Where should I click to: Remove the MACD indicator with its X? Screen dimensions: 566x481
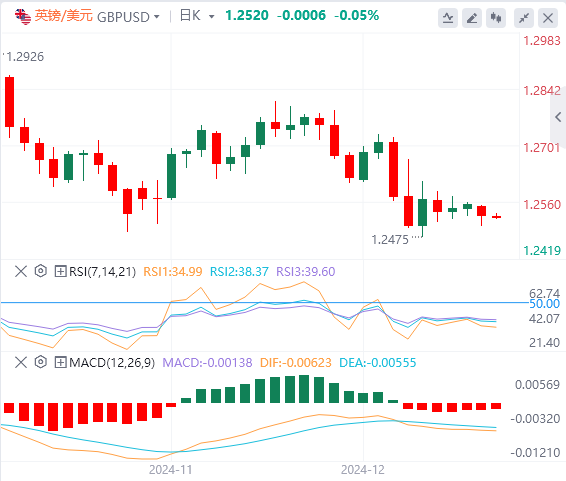(21, 362)
